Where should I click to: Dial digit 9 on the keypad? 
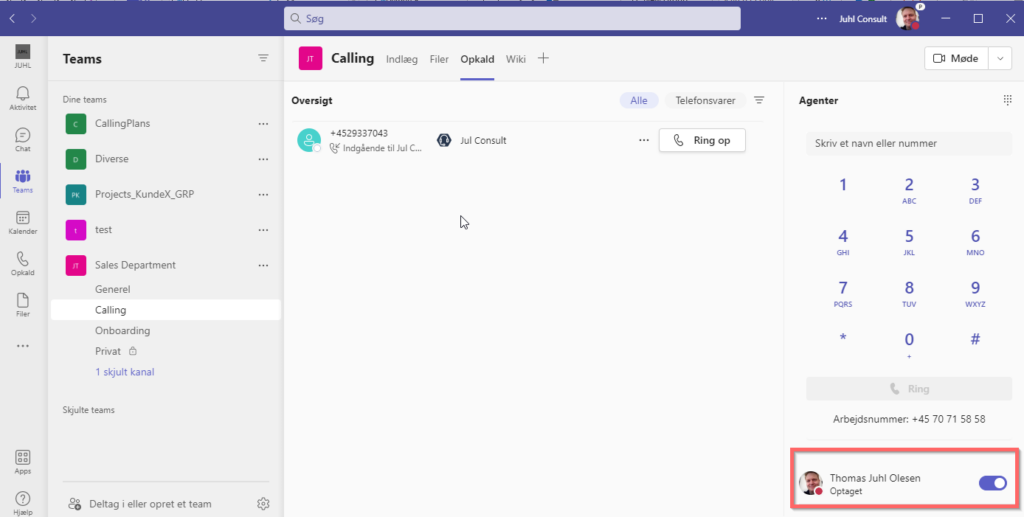coord(975,293)
